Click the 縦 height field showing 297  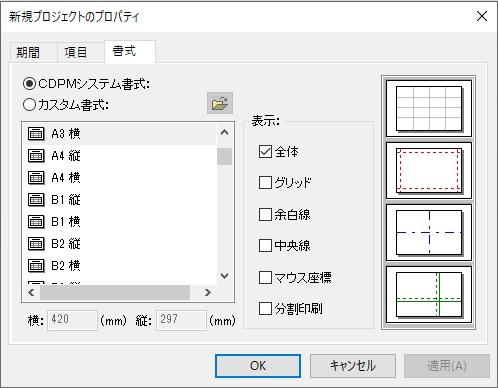click(181, 320)
